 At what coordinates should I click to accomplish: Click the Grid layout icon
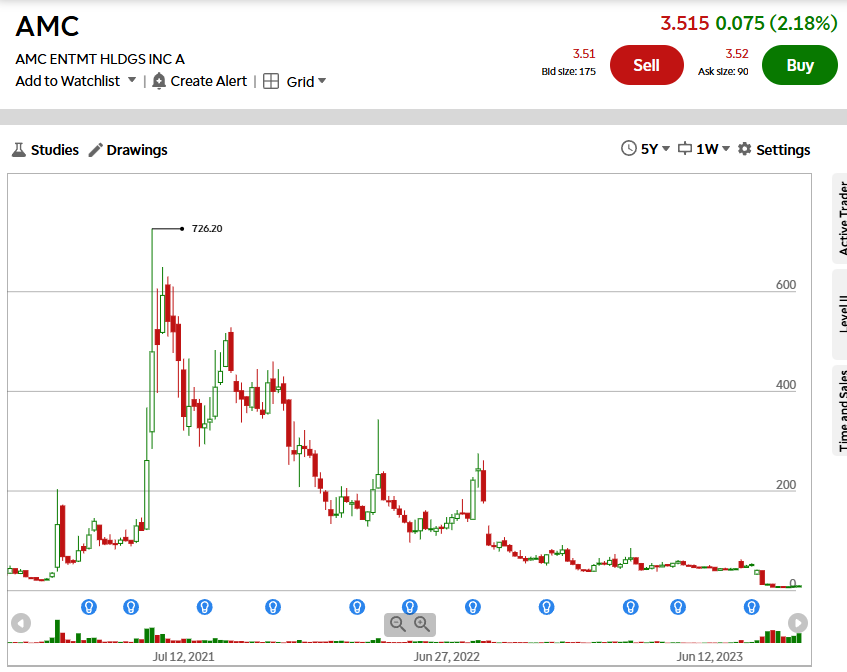(x=271, y=81)
